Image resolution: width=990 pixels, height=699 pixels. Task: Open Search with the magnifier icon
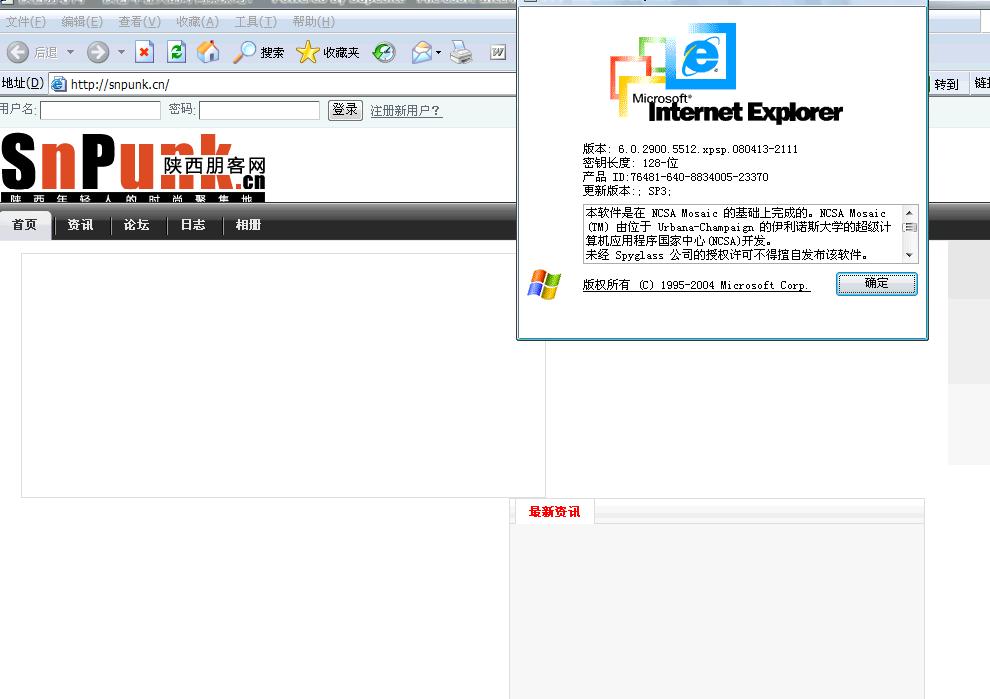point(244,52)
